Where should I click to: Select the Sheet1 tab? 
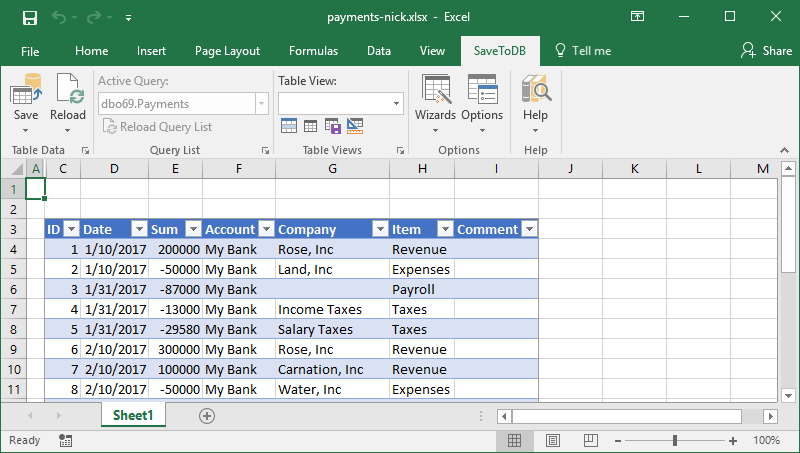click(x=133, y=415)
